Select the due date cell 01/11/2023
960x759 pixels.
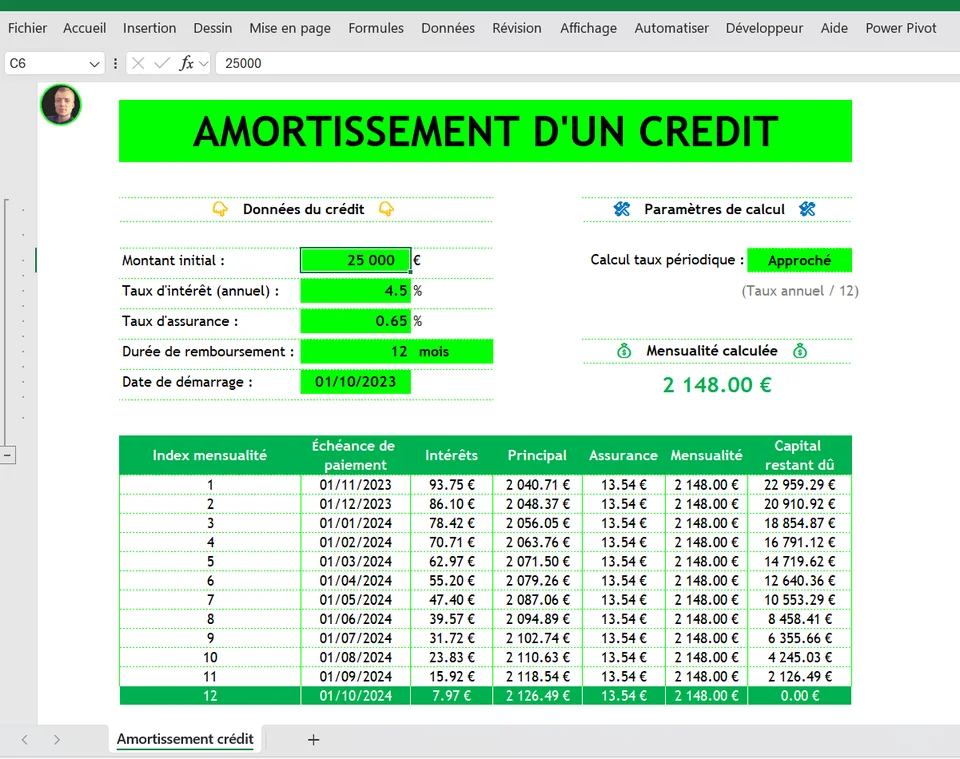pos(355,485)
